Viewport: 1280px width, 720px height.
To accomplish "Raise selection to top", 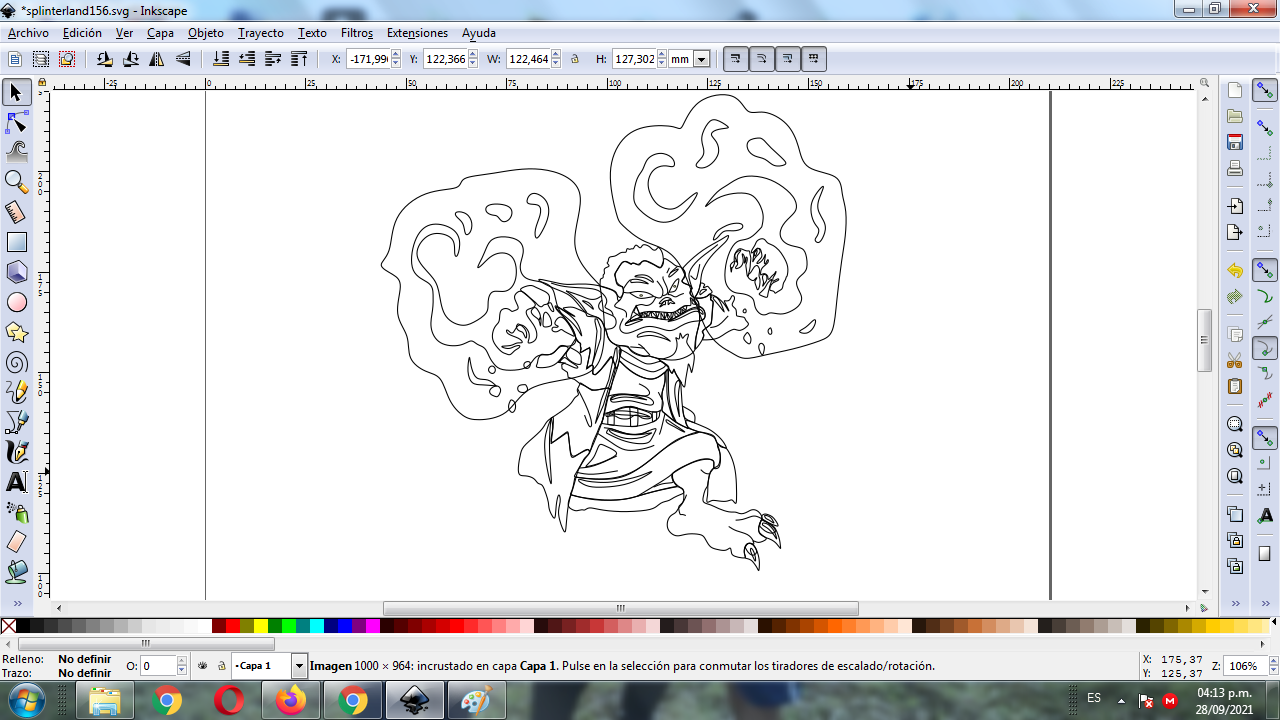I will [x=299, y=59].
